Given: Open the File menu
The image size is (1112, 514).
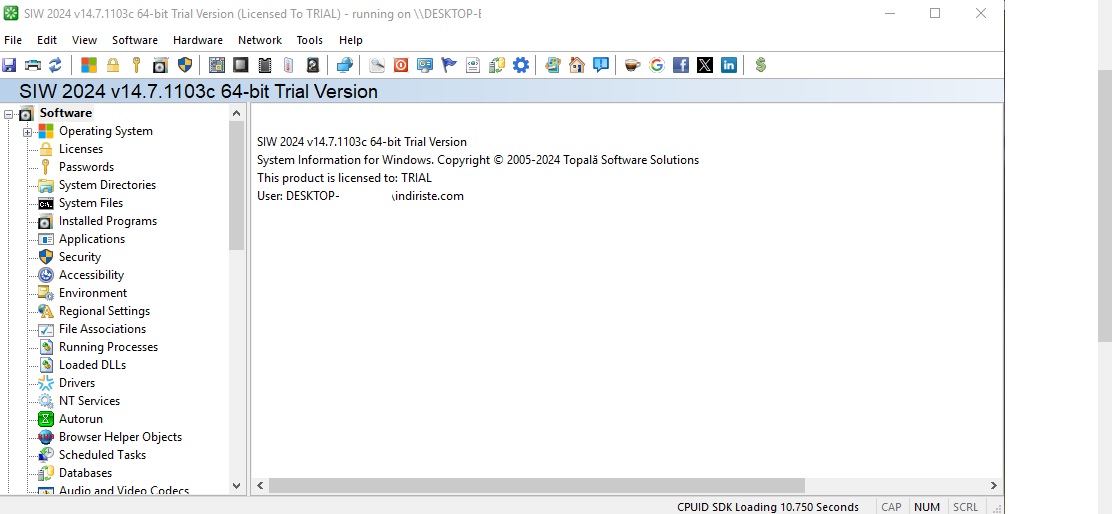Looking at the screenshot, I should pos(13,40).
